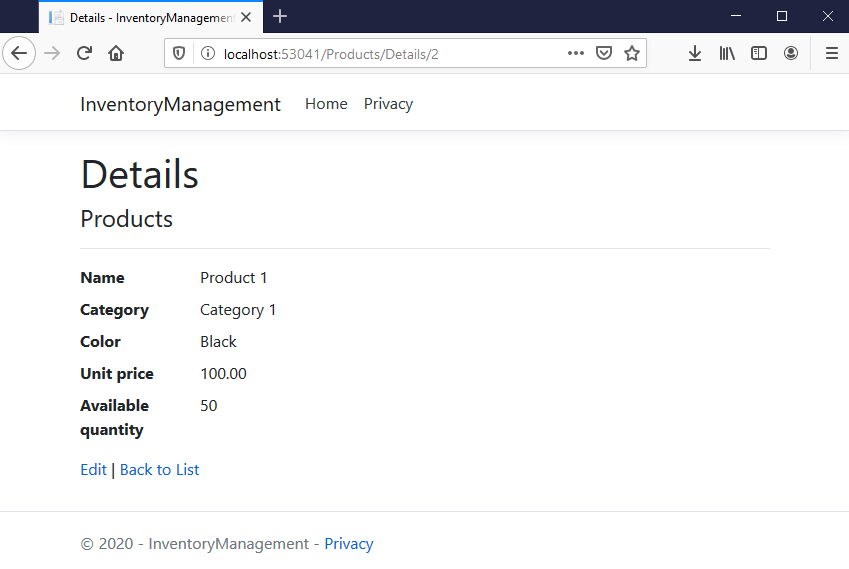The height and width of the screenshot is (569, 849).
Task: Open the Library bookshelf icon
Action: pos(727,54)
